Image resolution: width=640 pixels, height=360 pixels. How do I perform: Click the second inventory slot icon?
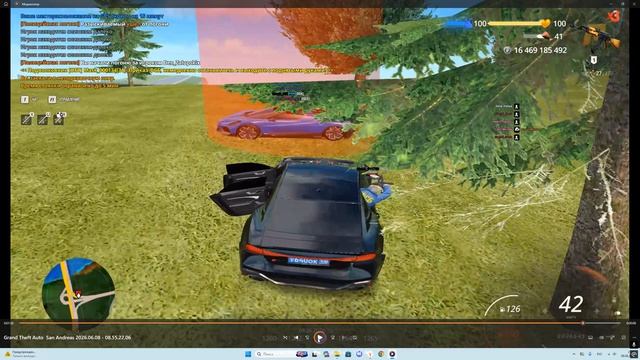[43, 119]
